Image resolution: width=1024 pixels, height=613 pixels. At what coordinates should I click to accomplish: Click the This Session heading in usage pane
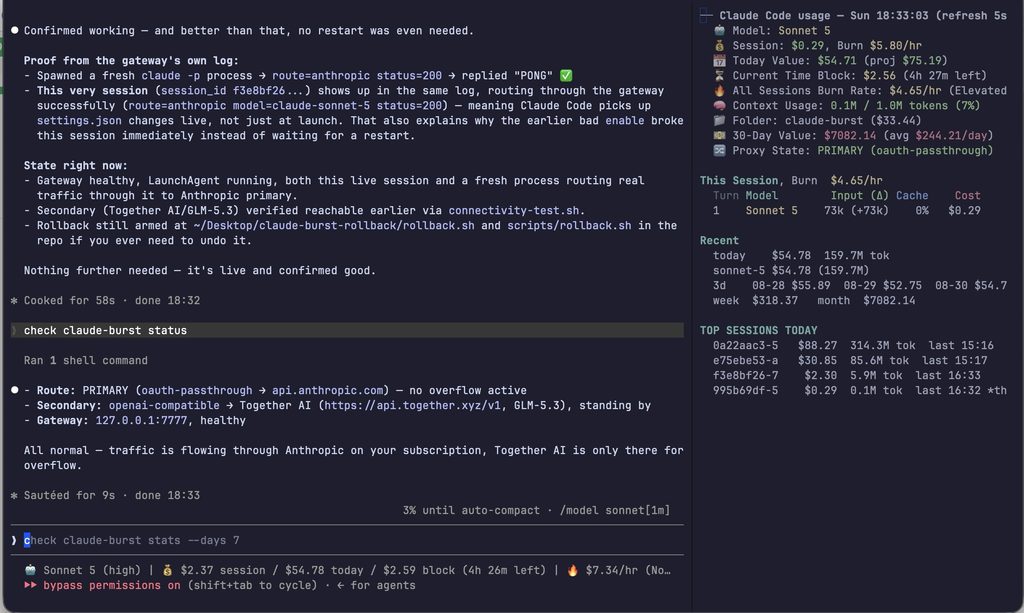tap(739, 181)
